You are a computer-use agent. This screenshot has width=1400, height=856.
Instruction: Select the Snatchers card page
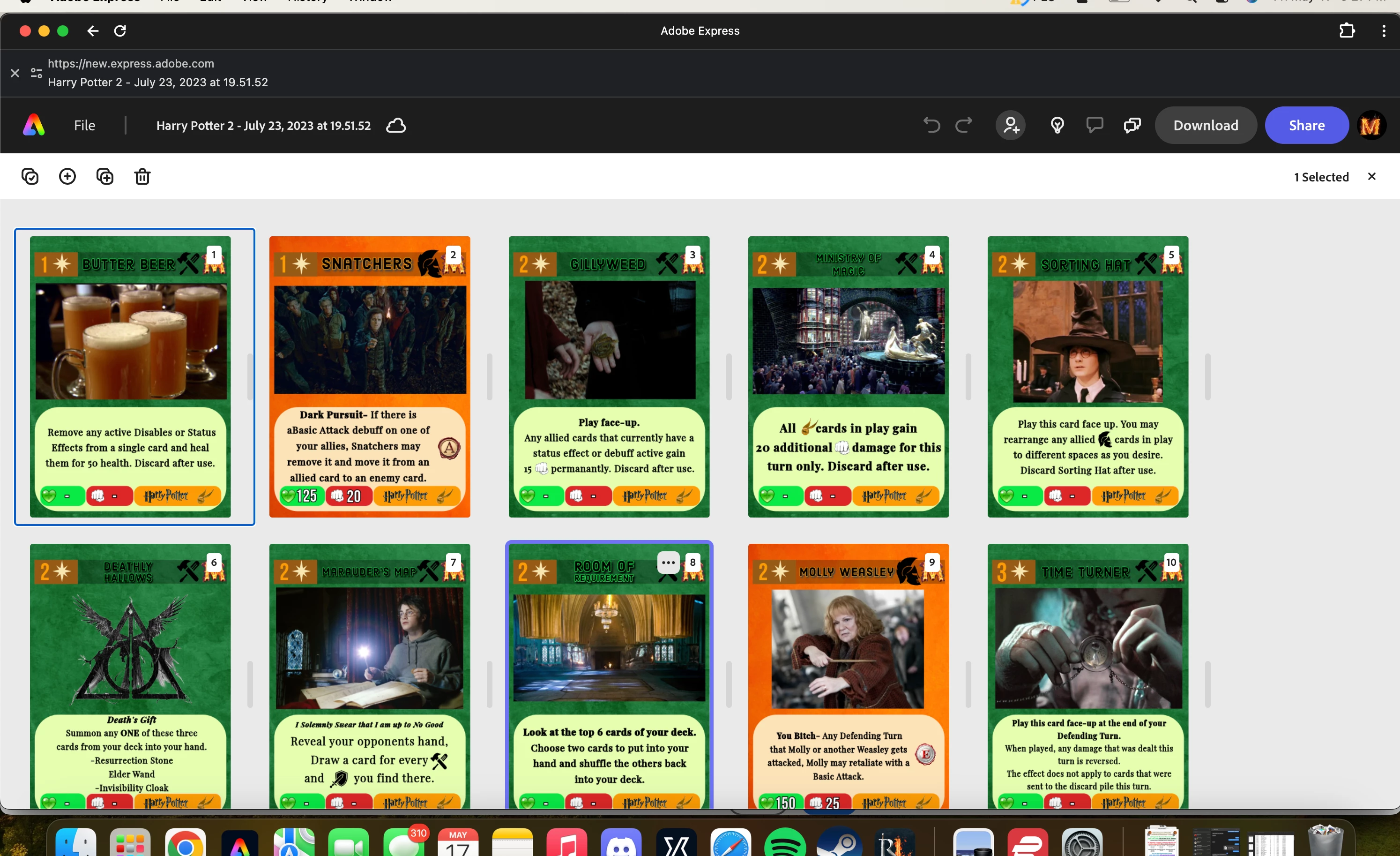pos(369,376)
